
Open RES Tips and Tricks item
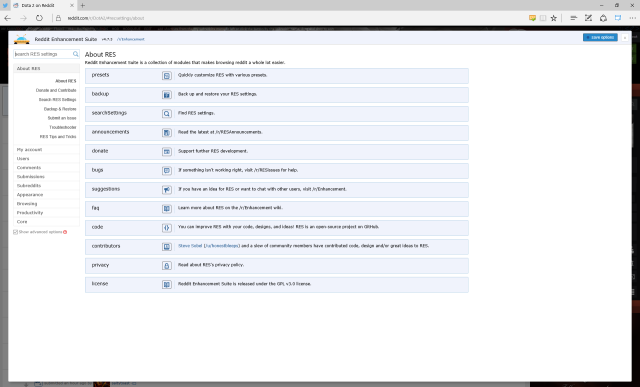pyautogui.click(x=58, y=137)
